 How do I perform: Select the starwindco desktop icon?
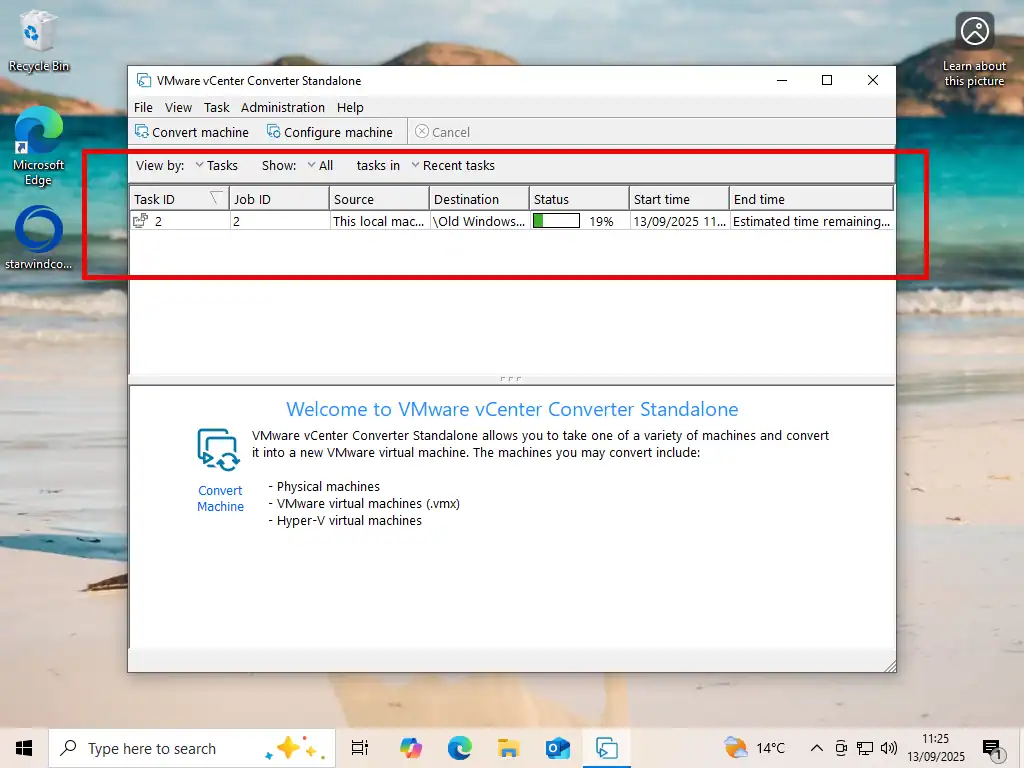(x=38, y=238)
